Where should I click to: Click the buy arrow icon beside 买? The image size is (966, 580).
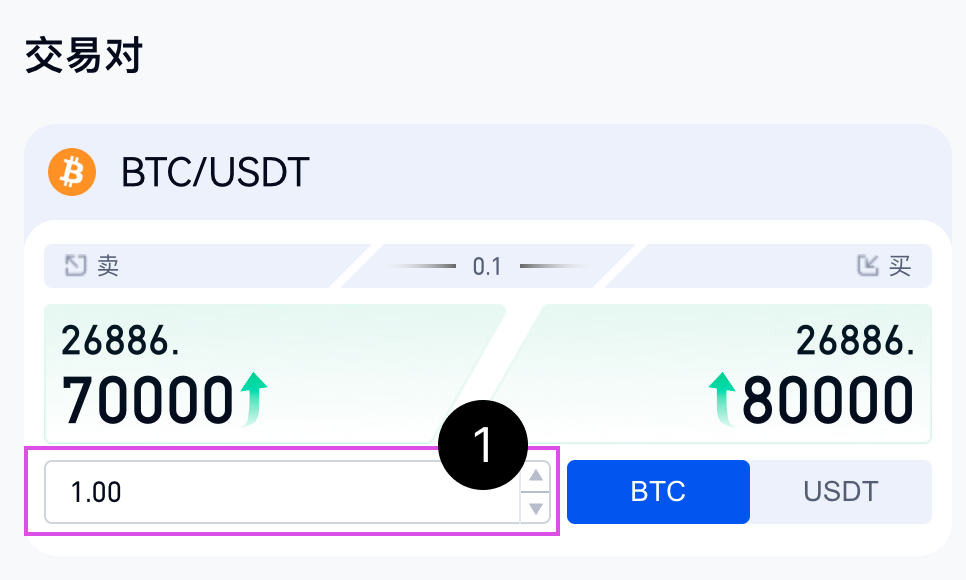coord(867,266)
